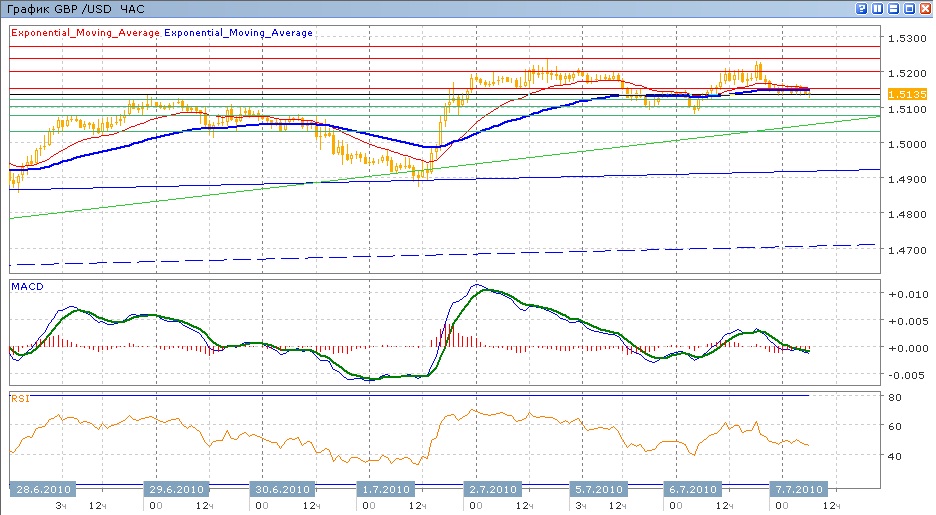Maximize the chart window
Image resolution: width=936 pixels, height=515 pixels.
point(908,8)
